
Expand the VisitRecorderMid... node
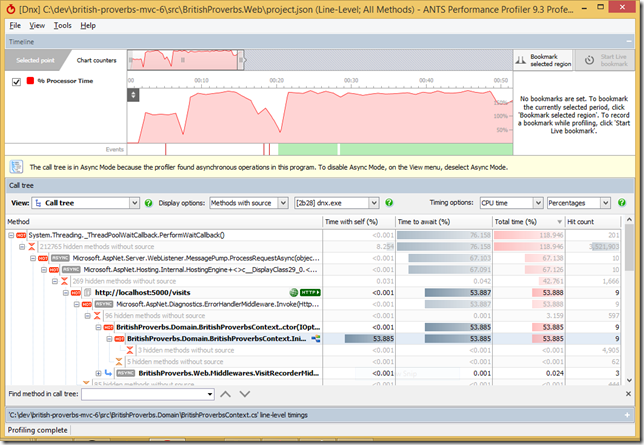click(x=99, y=374)
